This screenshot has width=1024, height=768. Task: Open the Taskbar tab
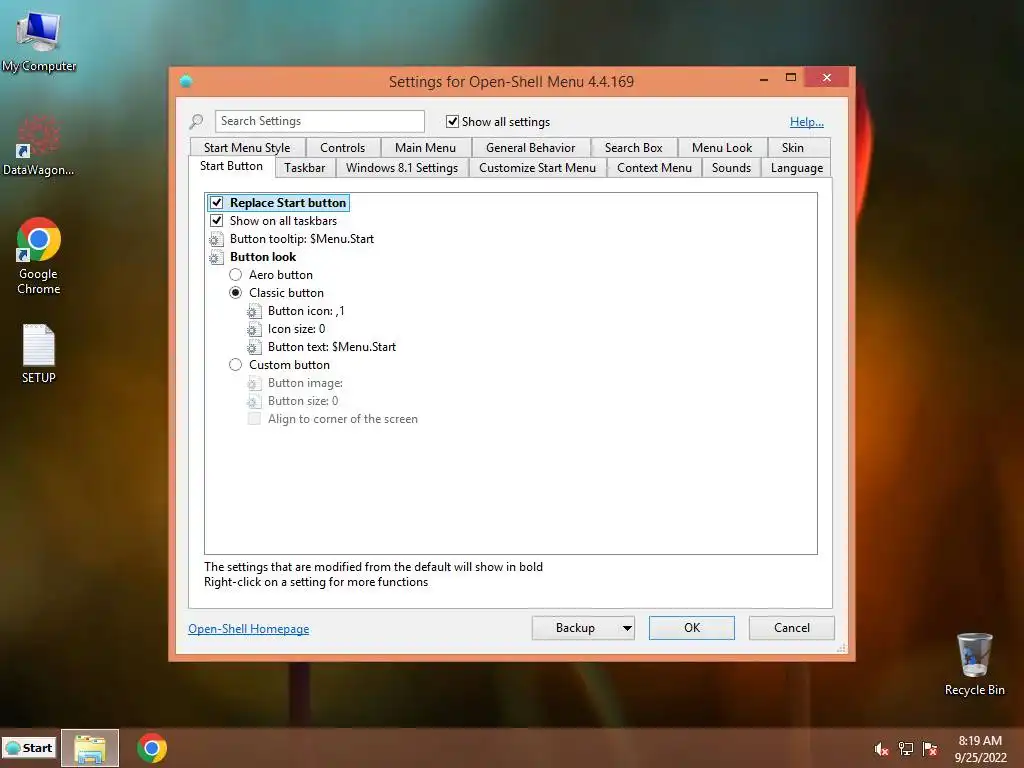pos(304,168)
